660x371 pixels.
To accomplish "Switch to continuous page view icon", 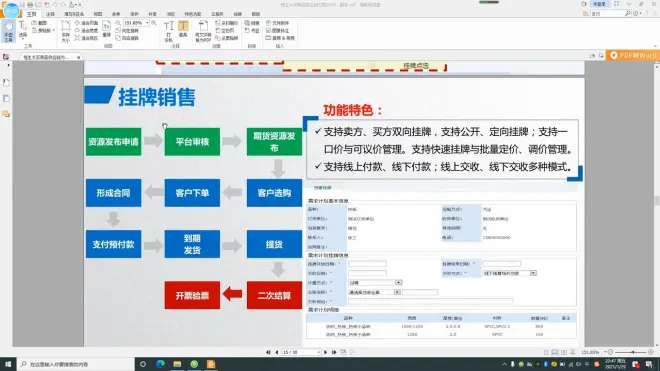I will pyautogui.click(x=555, y=352).
